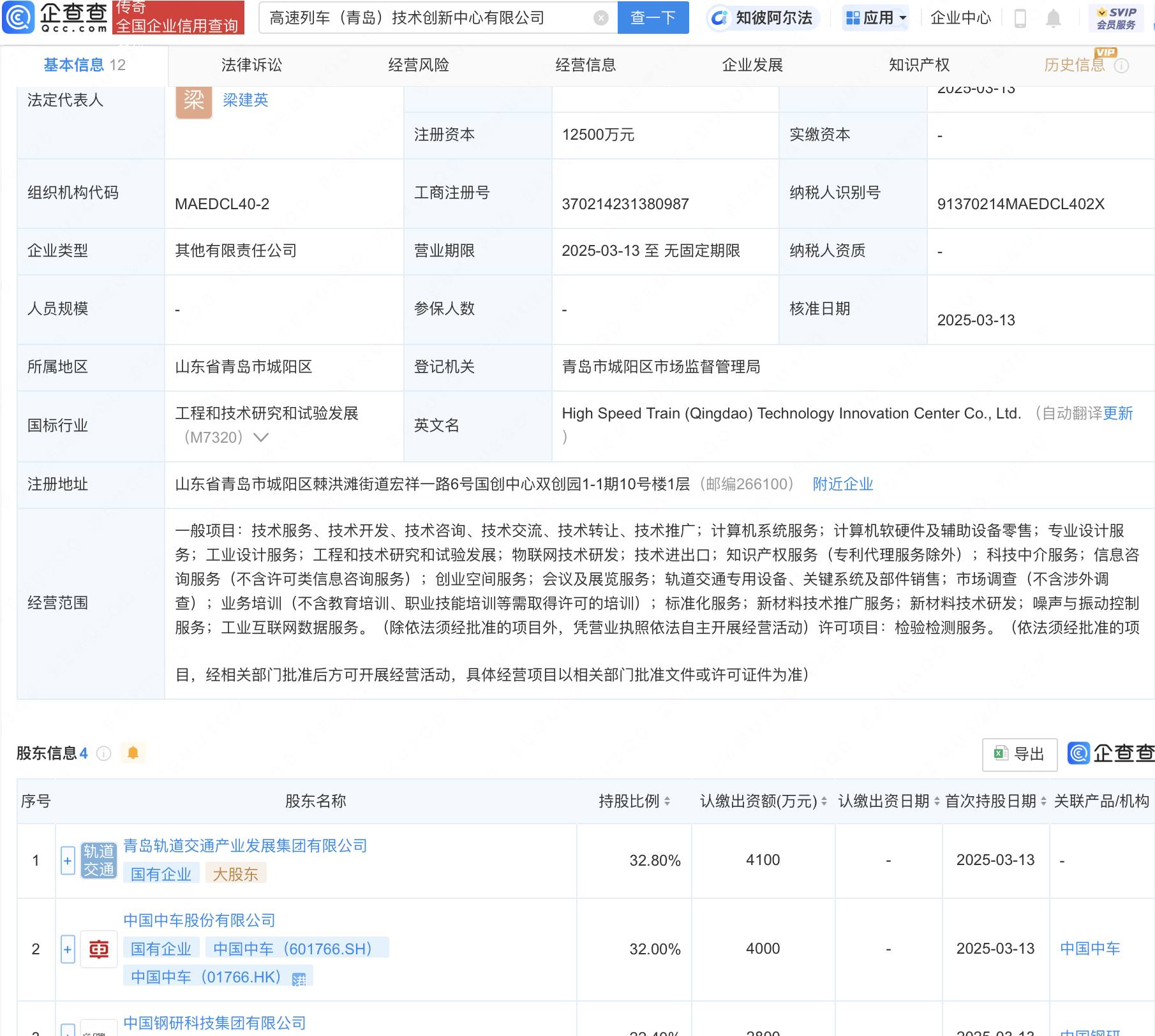Select 工商注册号 value 370214231380987
This screenshot has height=1036, width=1155.
625,204
